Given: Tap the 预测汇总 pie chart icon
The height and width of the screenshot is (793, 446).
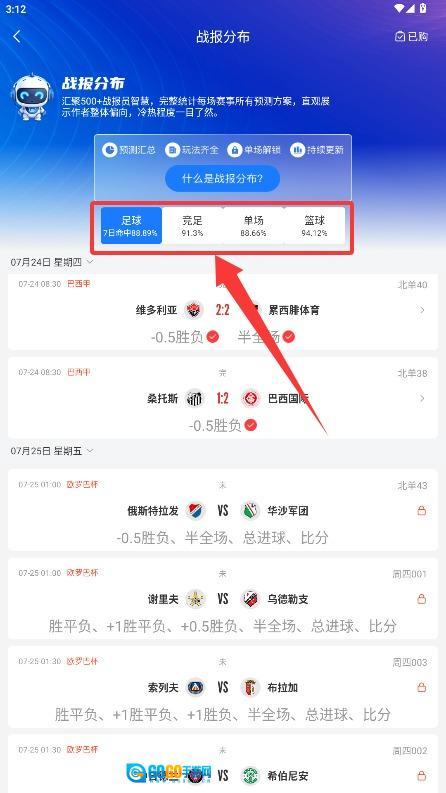Looking at the screenshot, I should (x=110, y=150).
